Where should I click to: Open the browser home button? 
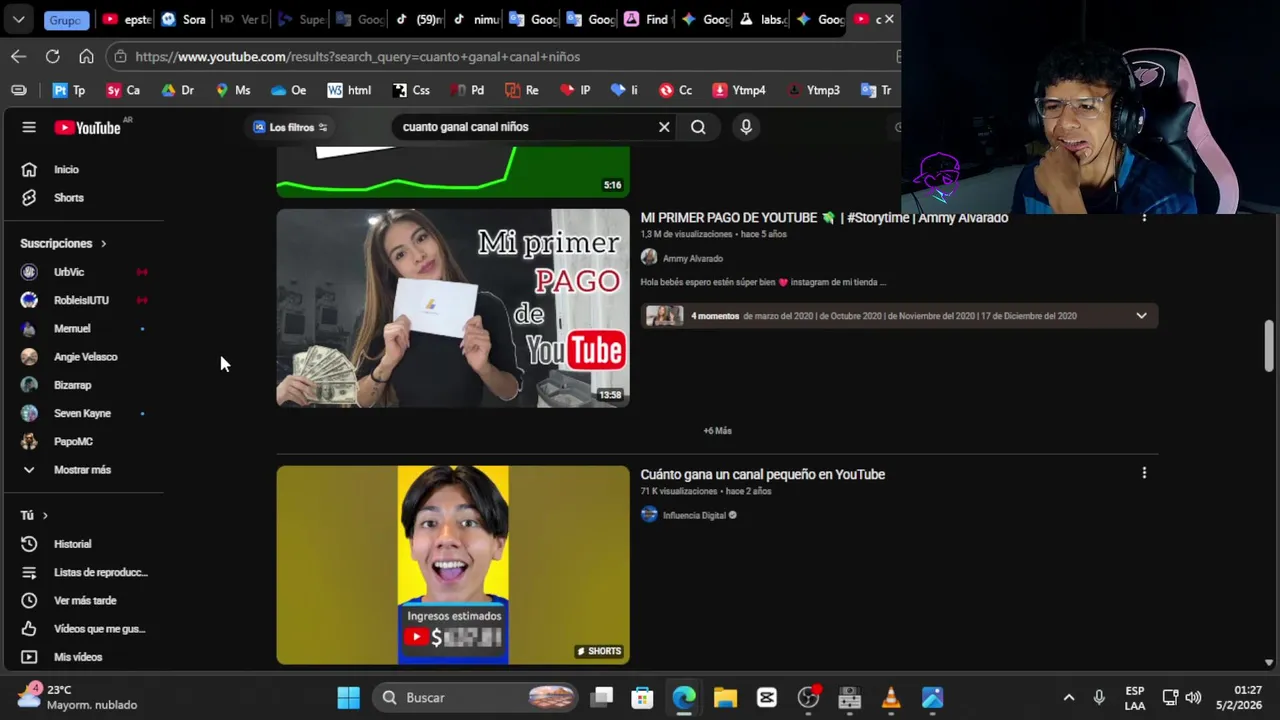tap(87, 57)
